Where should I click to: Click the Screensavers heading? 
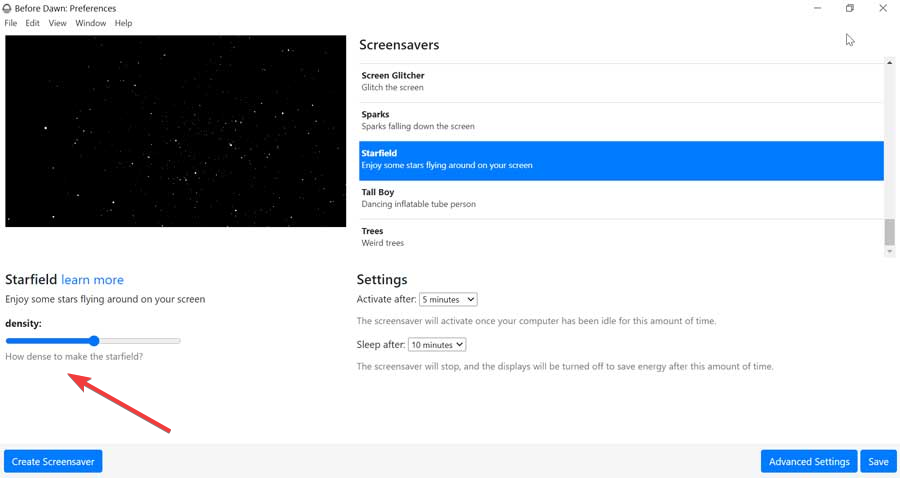399,45
